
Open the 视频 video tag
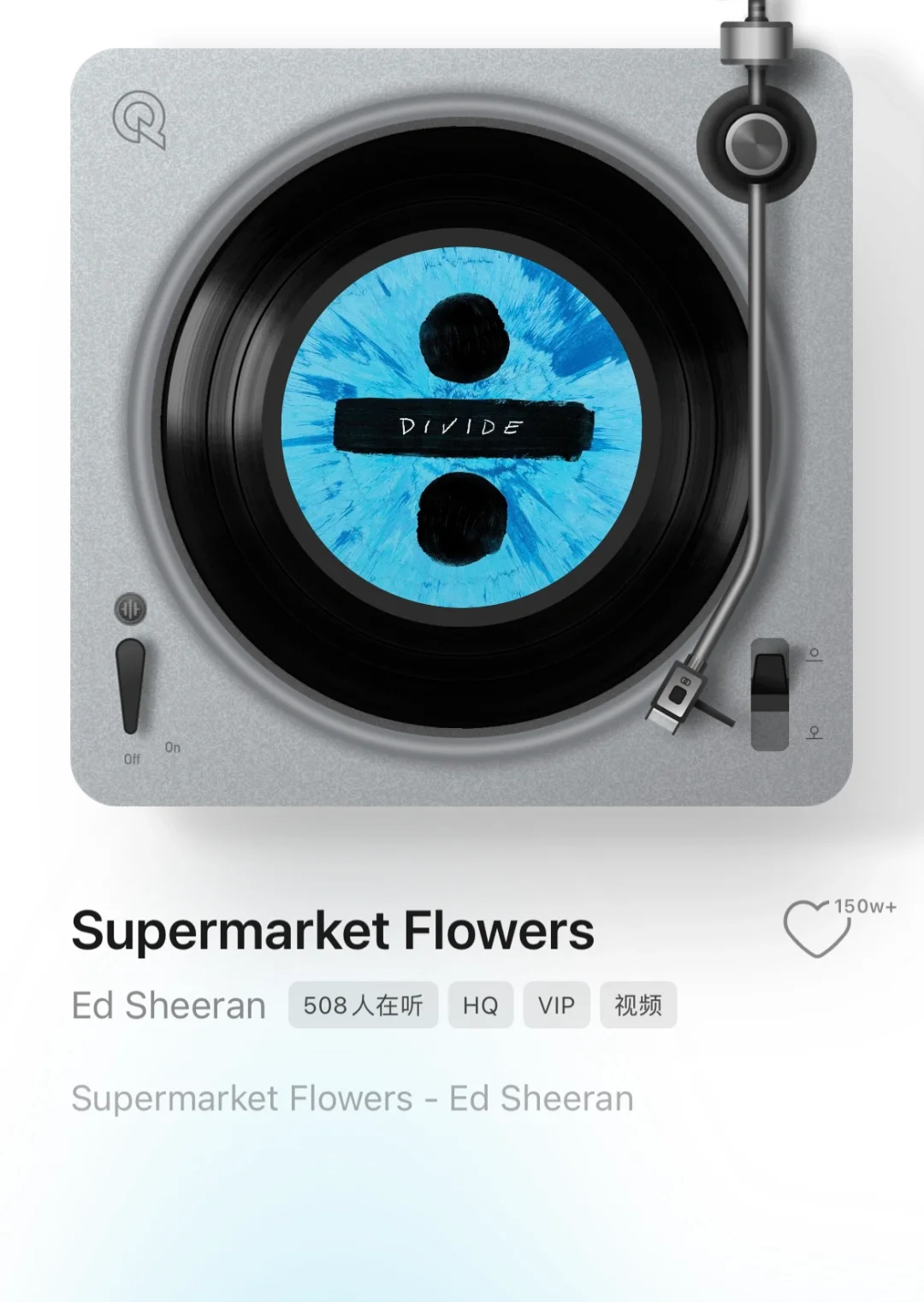coord(638,1005)
